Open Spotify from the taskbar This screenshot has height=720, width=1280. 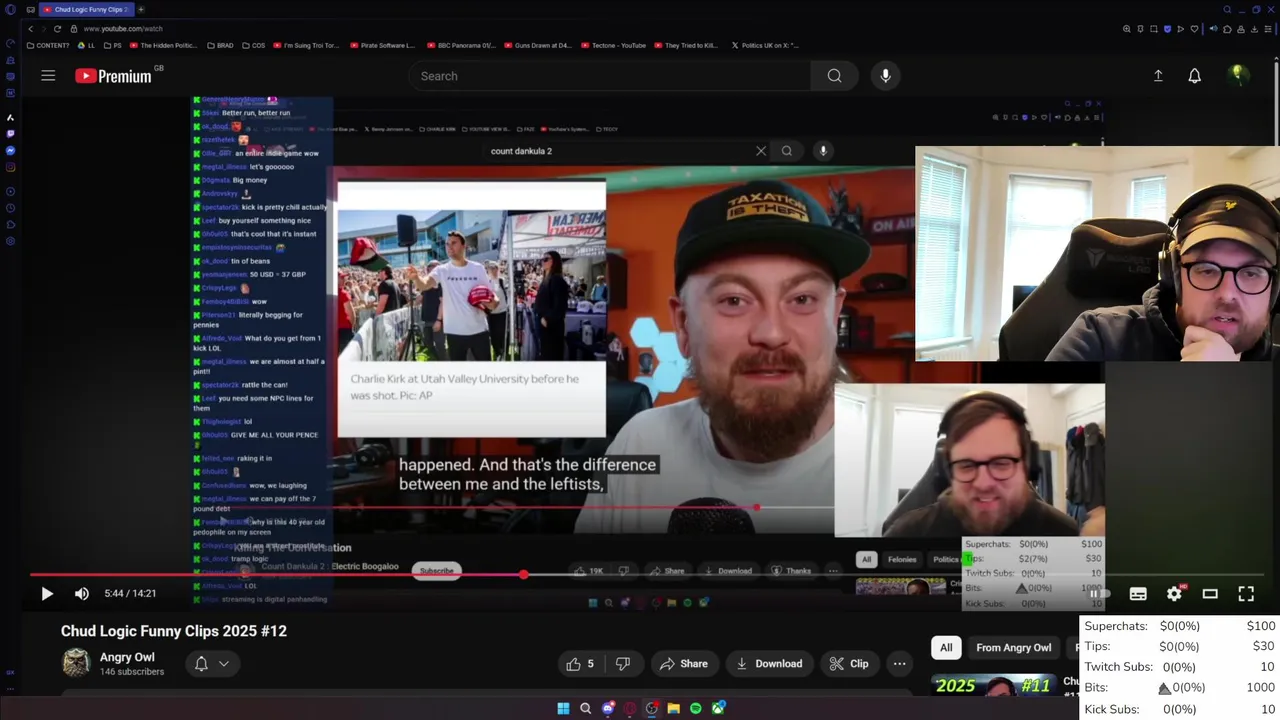click(696, 709)
